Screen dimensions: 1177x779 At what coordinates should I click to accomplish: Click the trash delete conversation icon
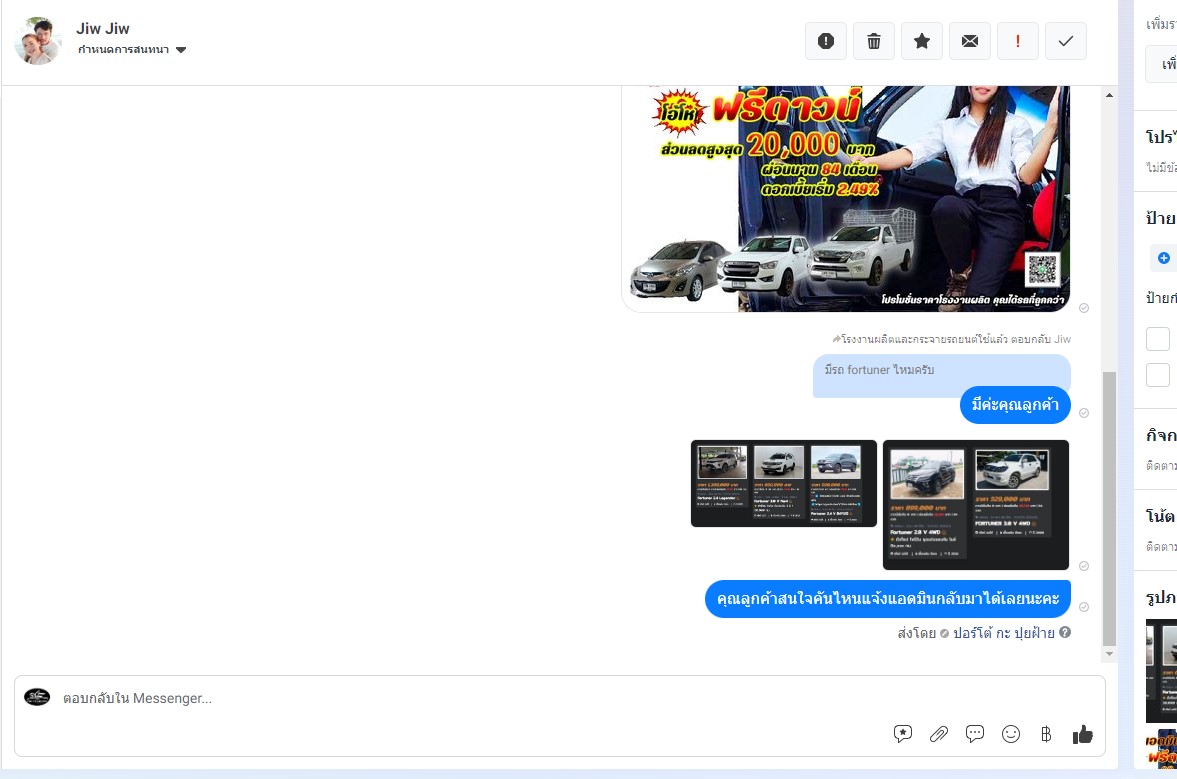pos(874,41)
